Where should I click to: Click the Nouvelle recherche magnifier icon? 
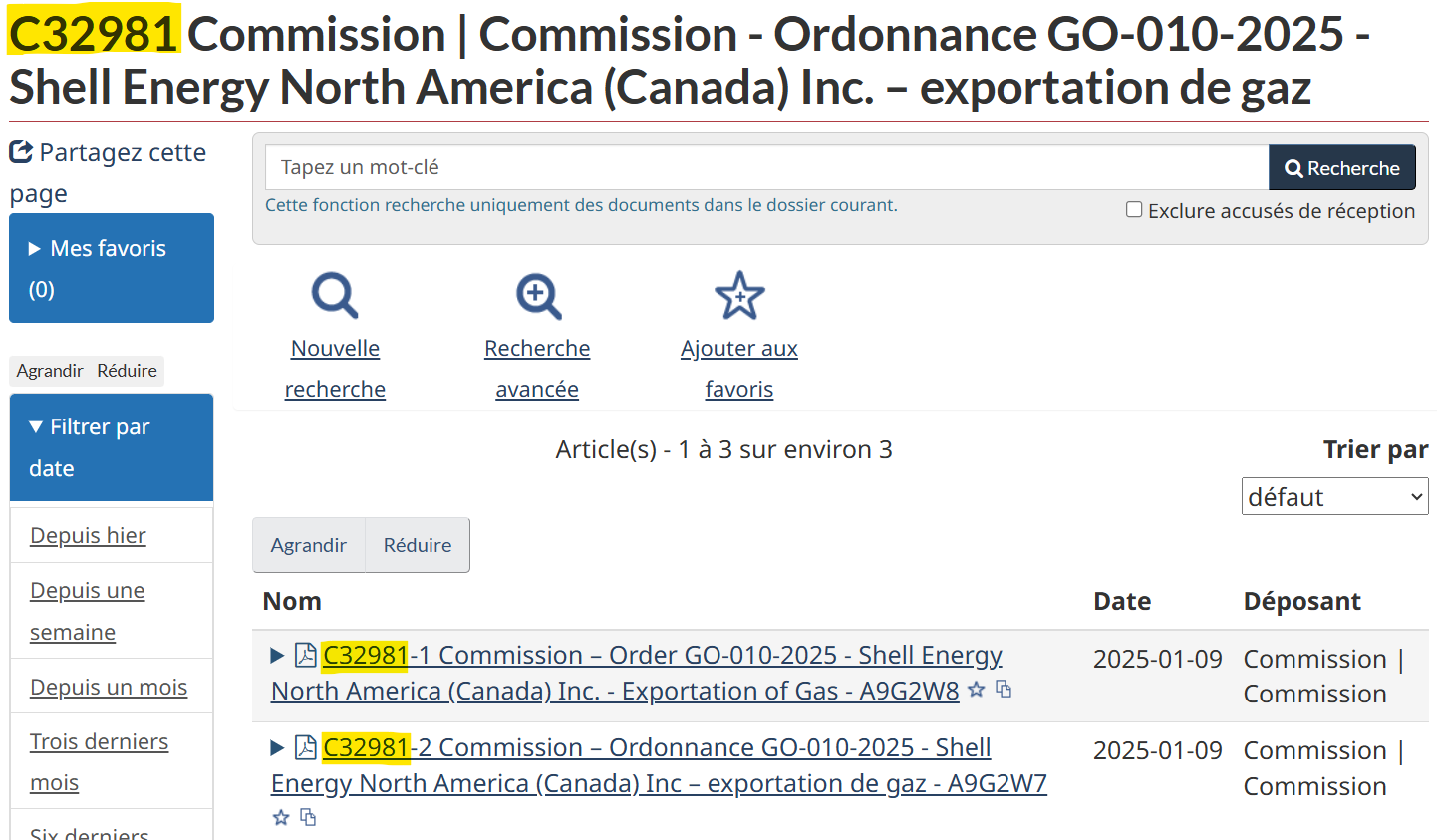(335, 296)
